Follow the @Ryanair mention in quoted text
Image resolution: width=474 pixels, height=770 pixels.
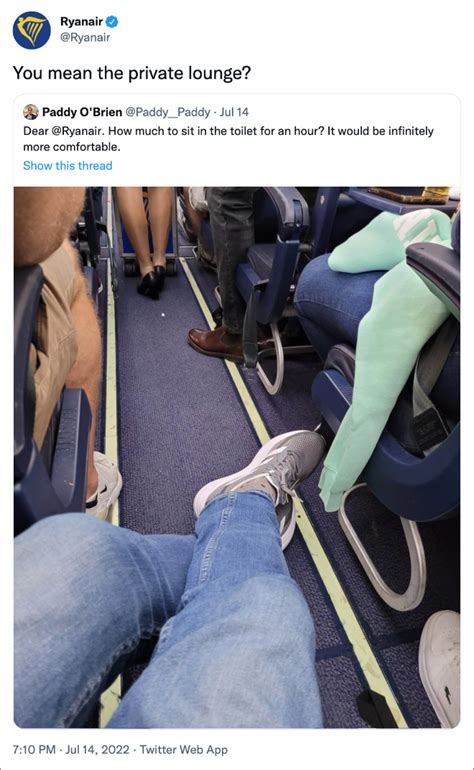pyautogui.click(x=78, y=131)
